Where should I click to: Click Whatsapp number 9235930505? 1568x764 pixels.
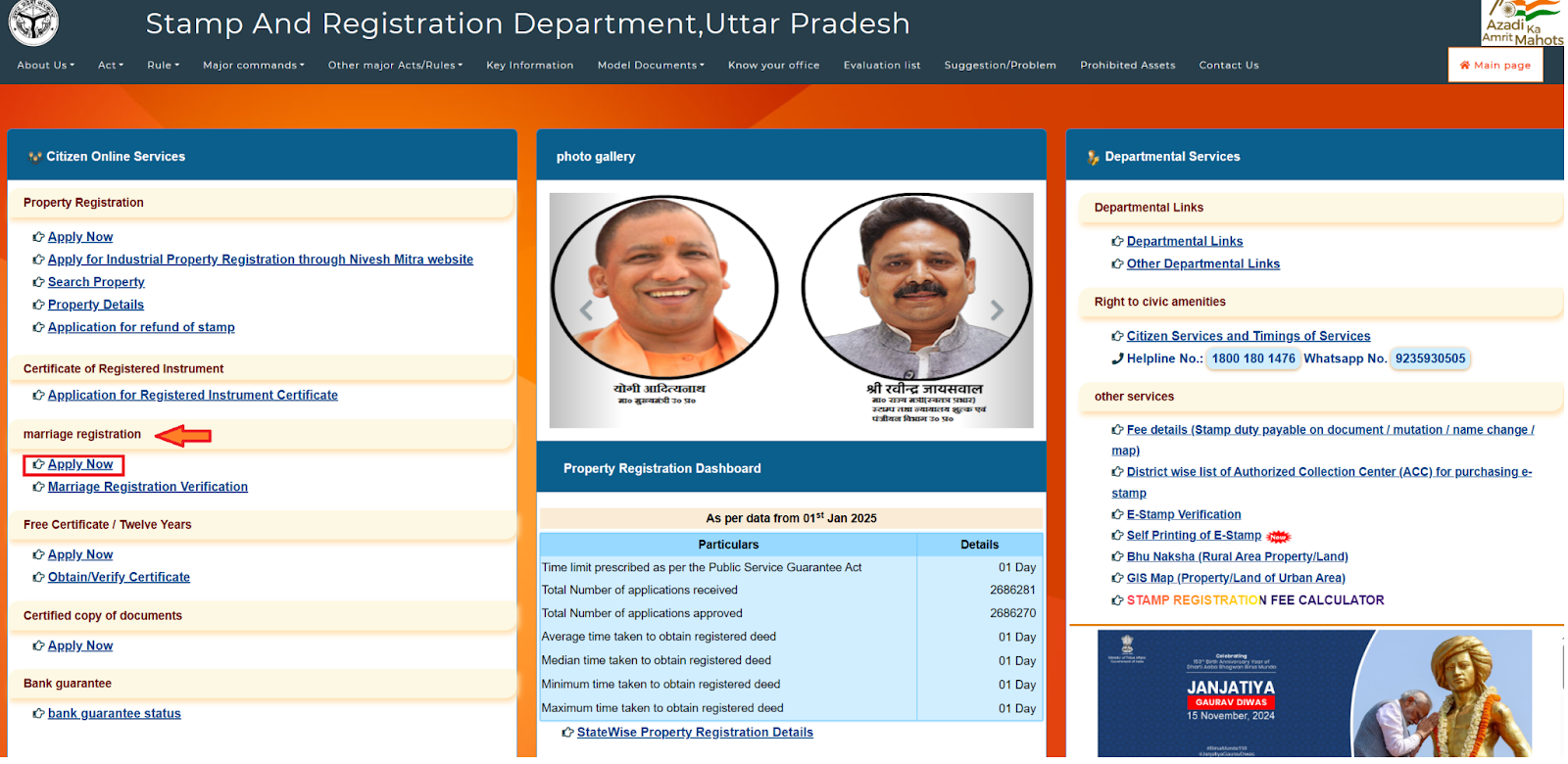(1431, 358)
